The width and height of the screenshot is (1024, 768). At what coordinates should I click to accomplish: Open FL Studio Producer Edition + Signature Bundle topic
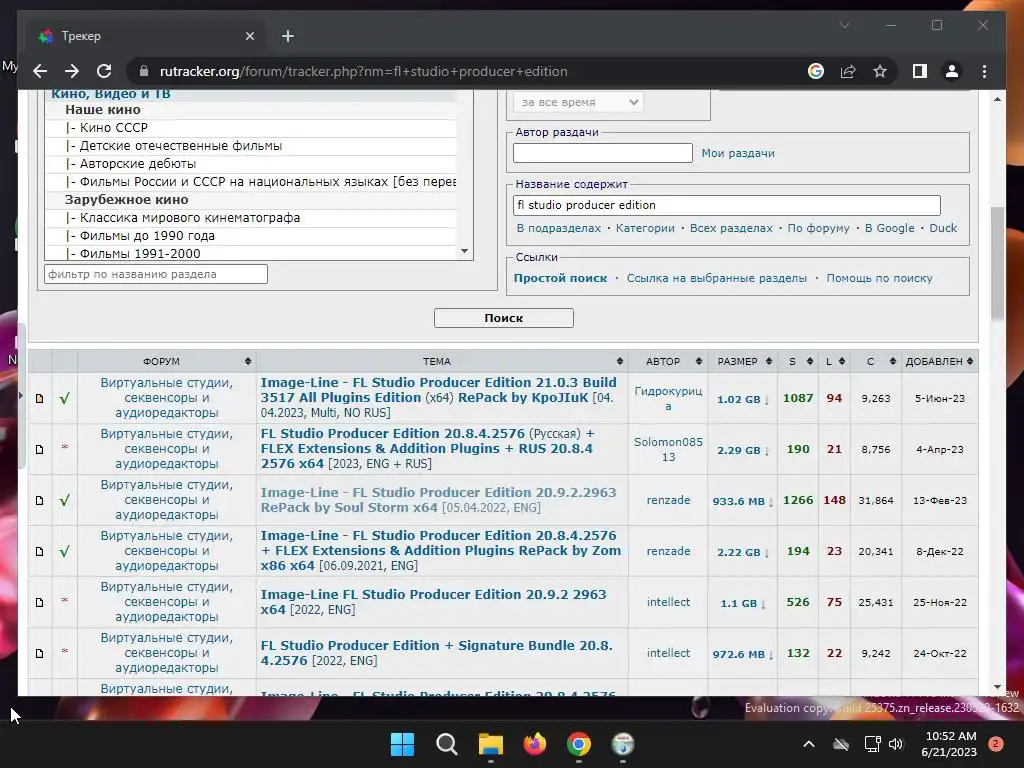pyautogui.click(x=436, y=652)
